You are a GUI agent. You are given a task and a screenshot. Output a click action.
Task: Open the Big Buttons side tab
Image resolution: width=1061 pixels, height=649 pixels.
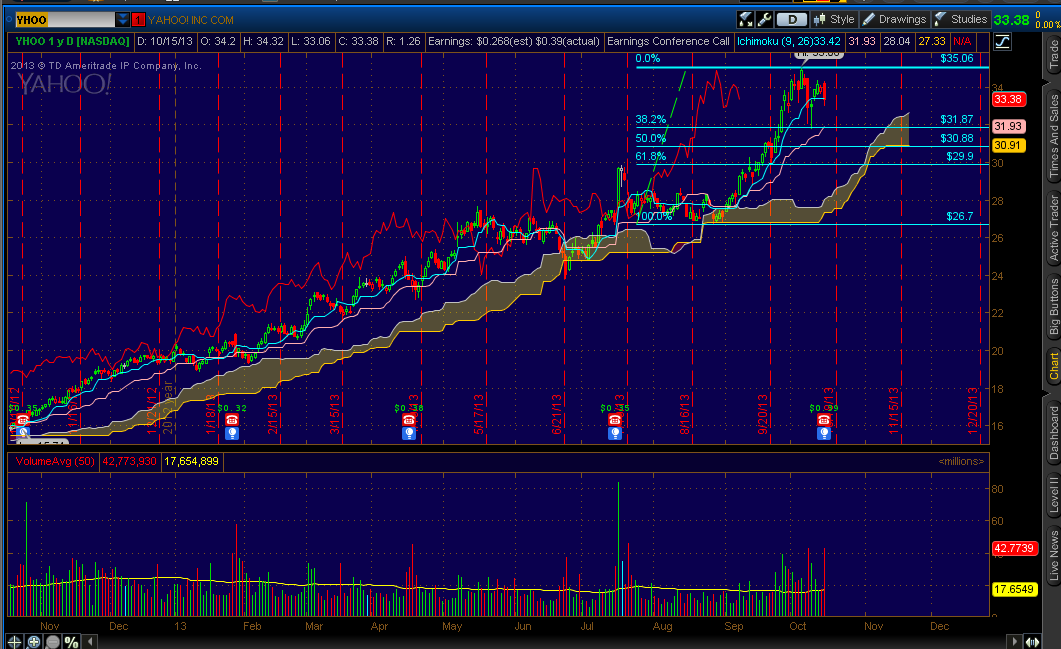(x=1053, y=307)
